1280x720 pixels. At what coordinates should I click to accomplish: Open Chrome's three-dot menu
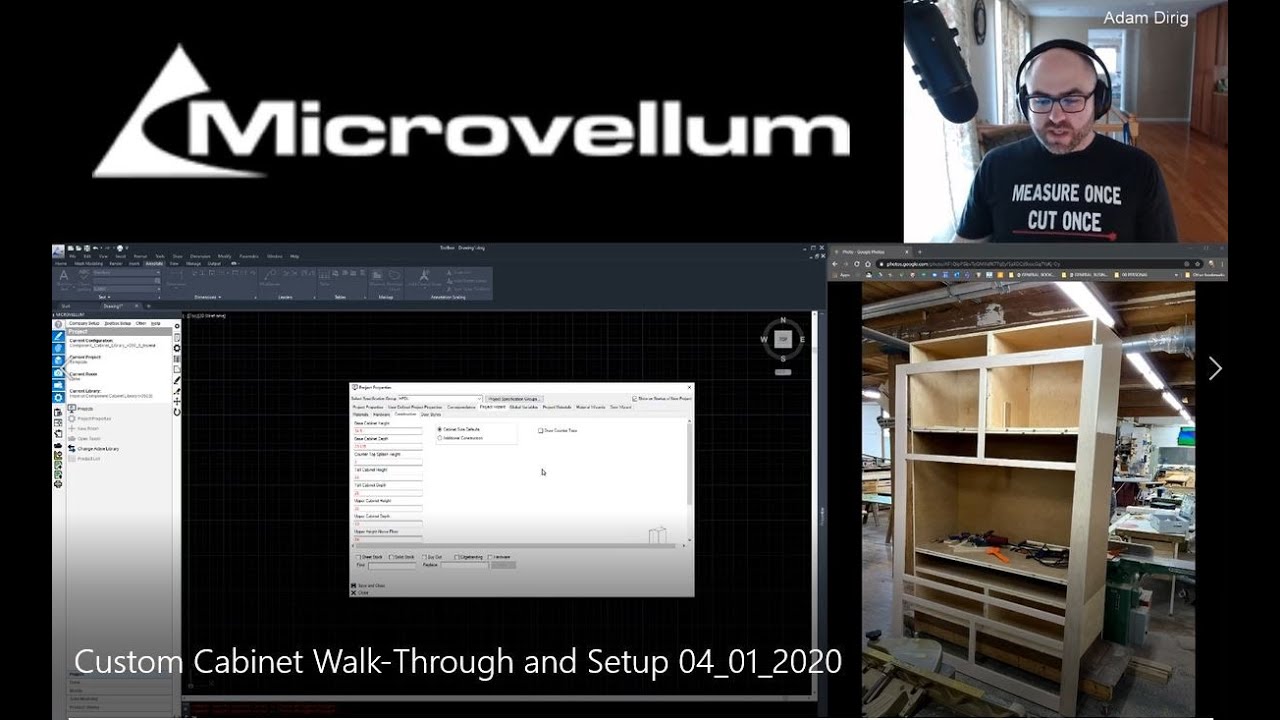pyautogui.click(x=1222, y=264)
